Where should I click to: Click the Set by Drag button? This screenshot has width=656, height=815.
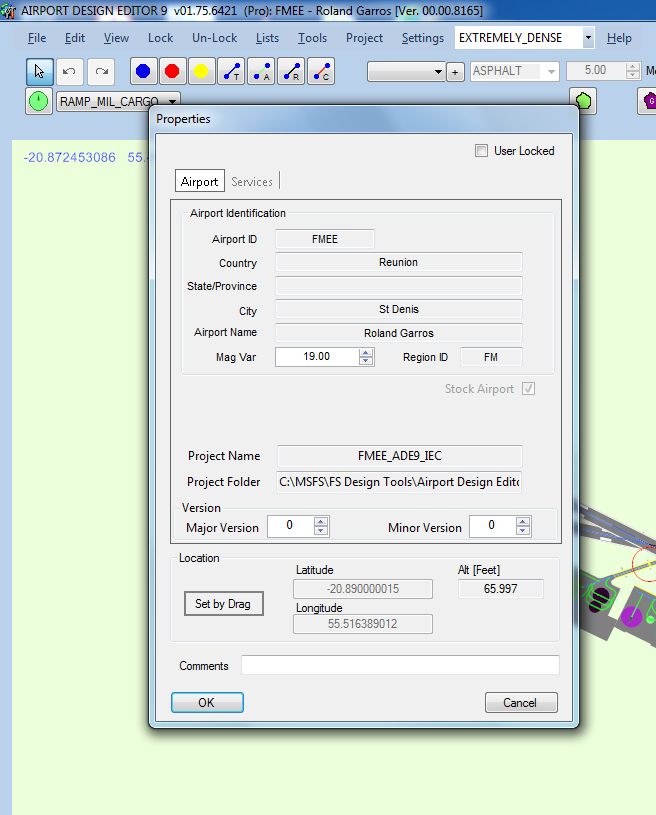coord(223,604)
